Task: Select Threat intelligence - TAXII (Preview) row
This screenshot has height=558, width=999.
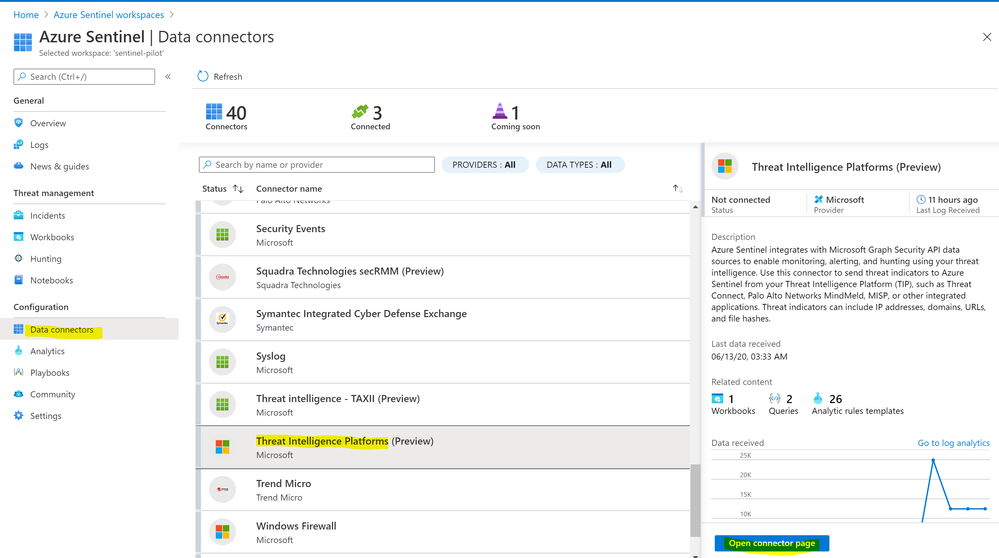Action: tap(443, 404)
